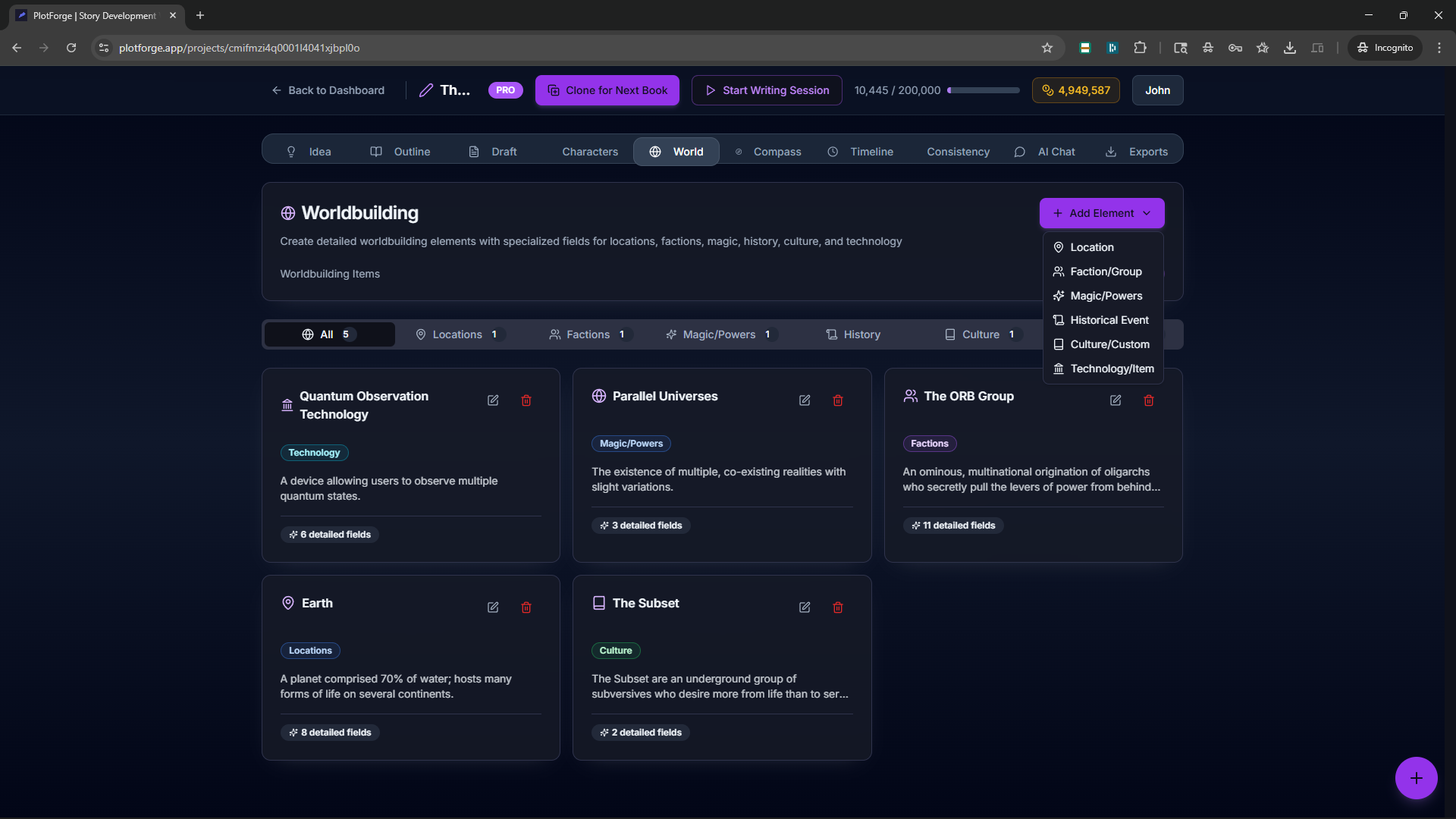Image resolution: width=1456 pixels, height=819 pixels.
Task: Click the PRO badge
Action: 506,90
